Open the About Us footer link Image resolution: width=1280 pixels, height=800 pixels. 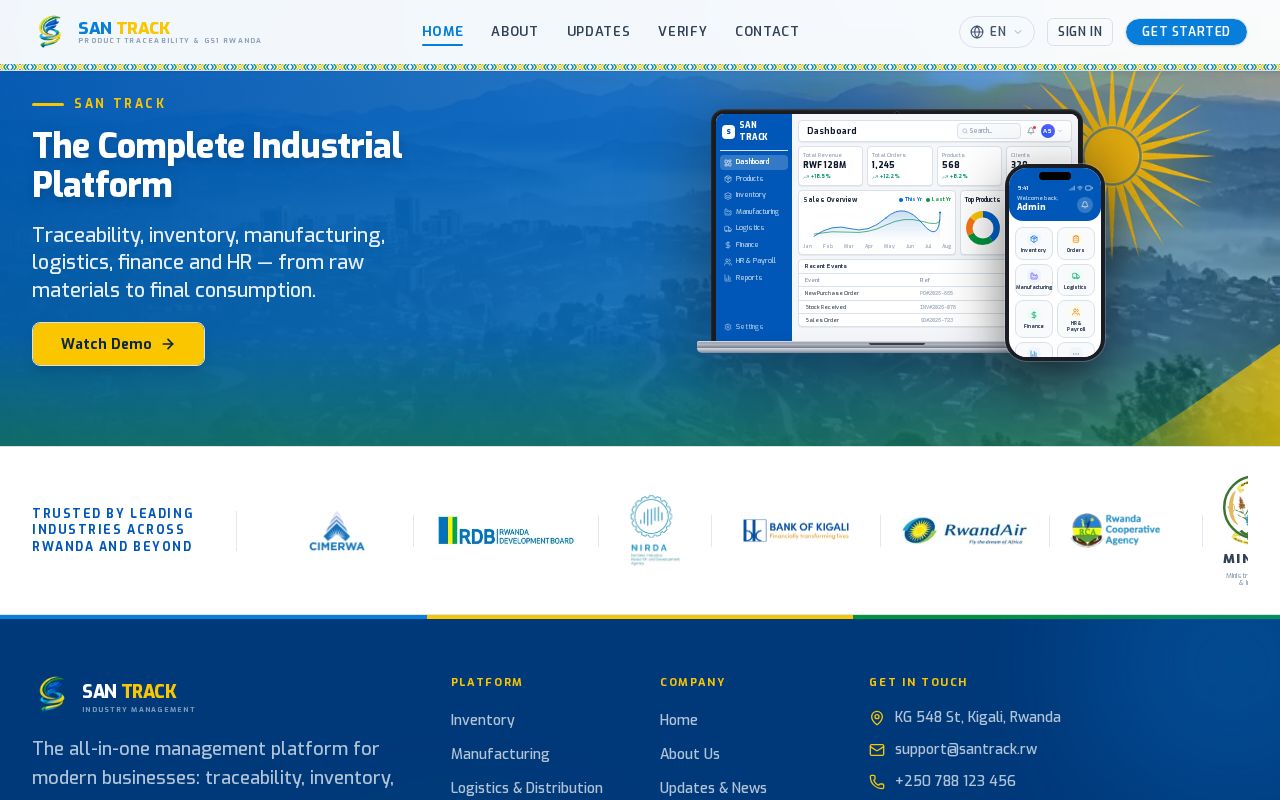point(690,754)
